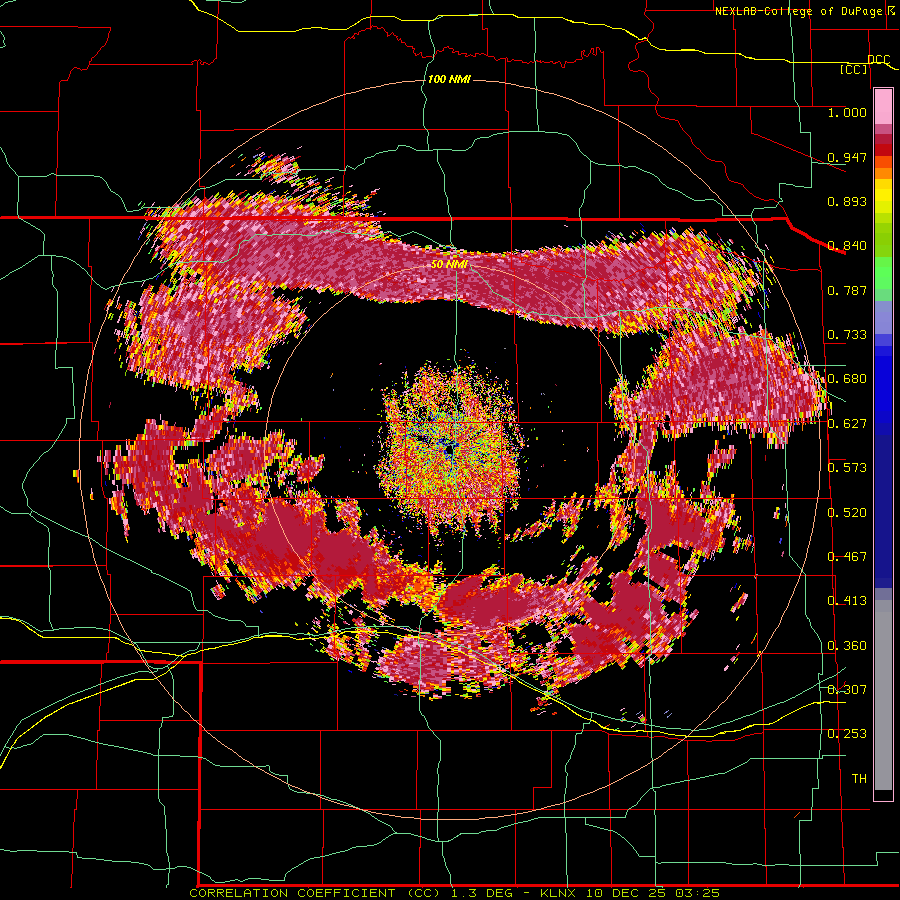This screenshot has height=900, width=900.
Task: Select the 0.947 scale value
Action: 847,157
